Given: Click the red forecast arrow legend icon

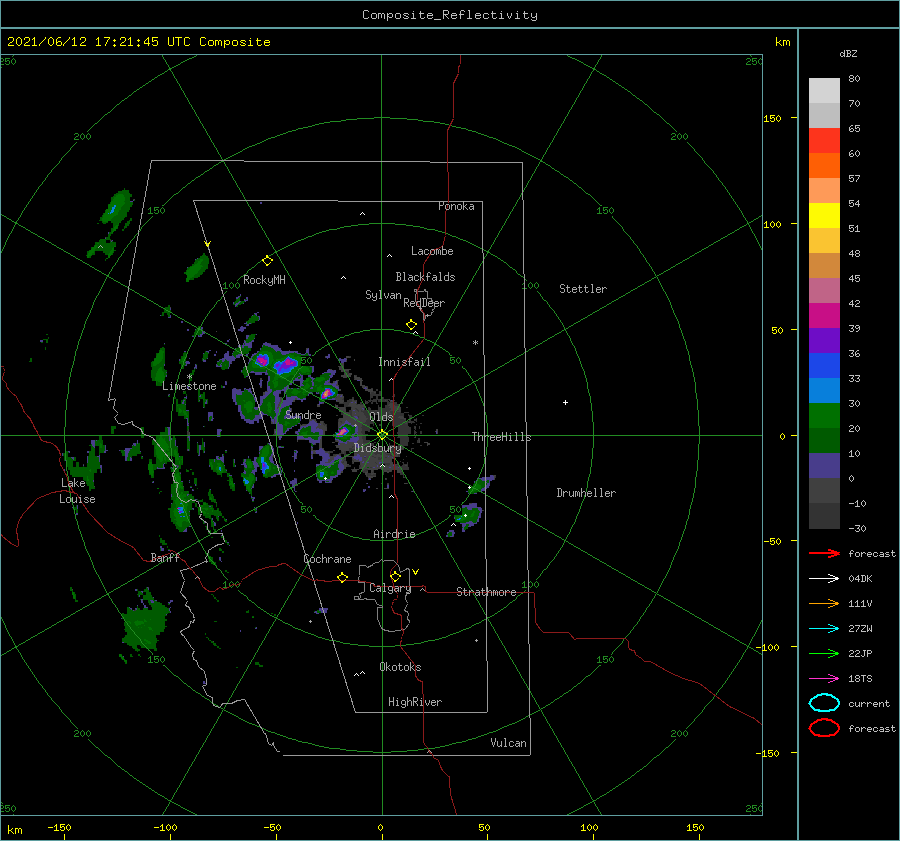Looking at the screenshot, I should pos(824,553).
